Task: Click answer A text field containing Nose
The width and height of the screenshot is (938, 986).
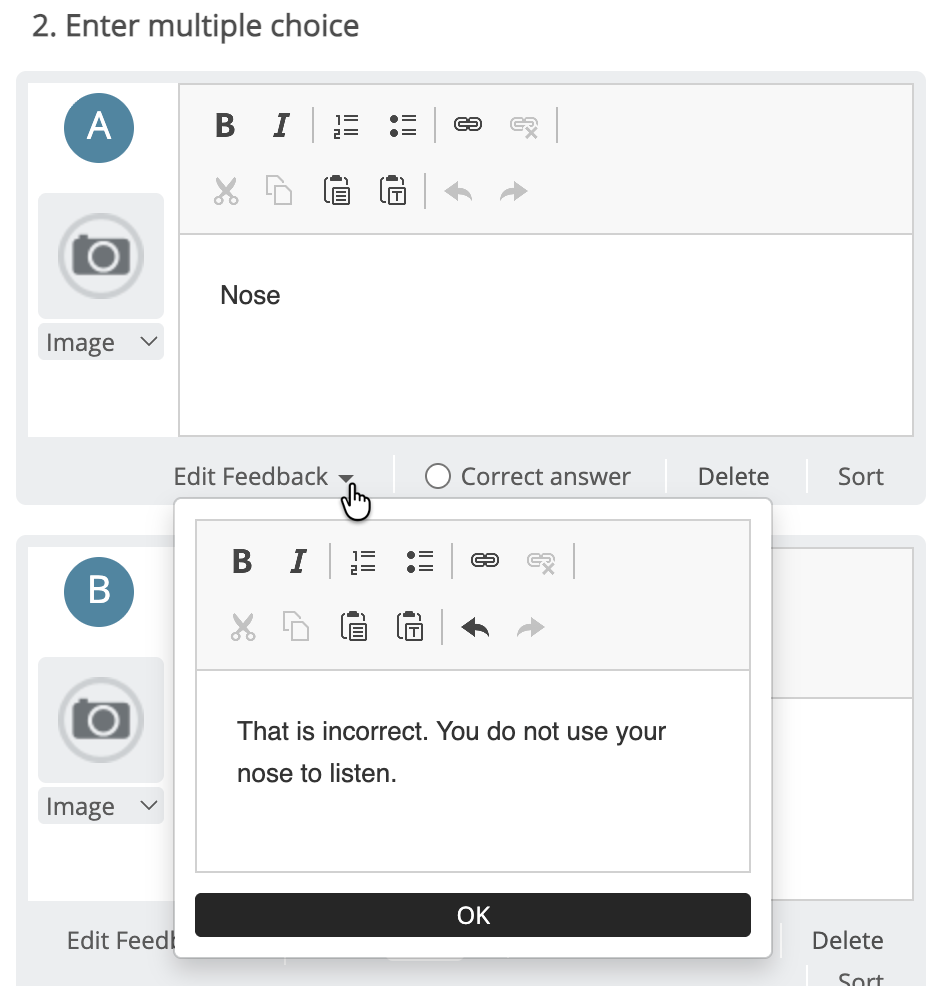Action: [x=545, y=330]
